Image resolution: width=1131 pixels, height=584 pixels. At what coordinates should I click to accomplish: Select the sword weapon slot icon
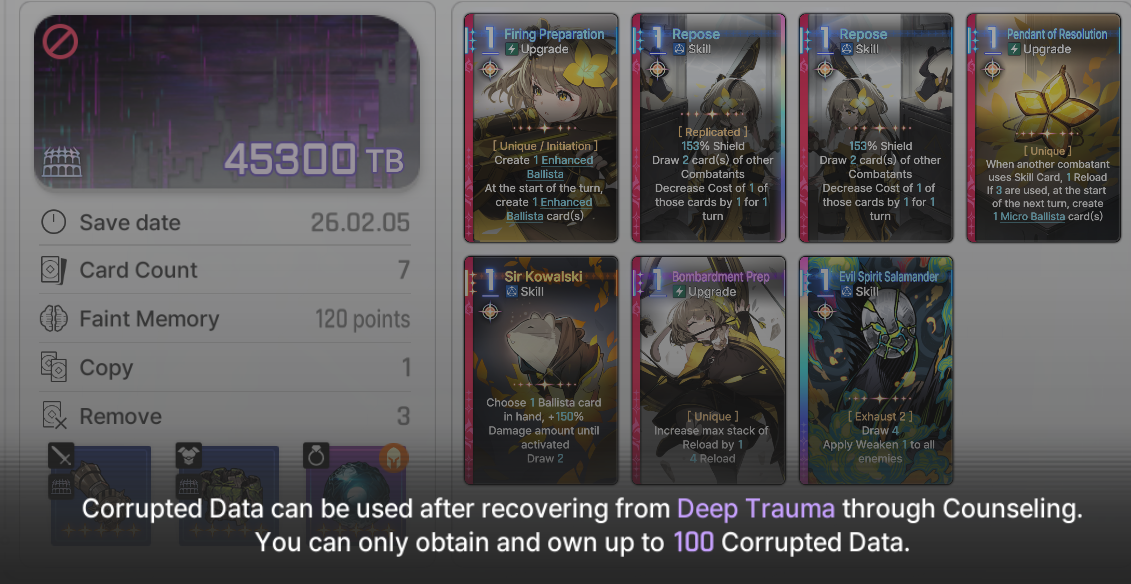pos(61,456)
